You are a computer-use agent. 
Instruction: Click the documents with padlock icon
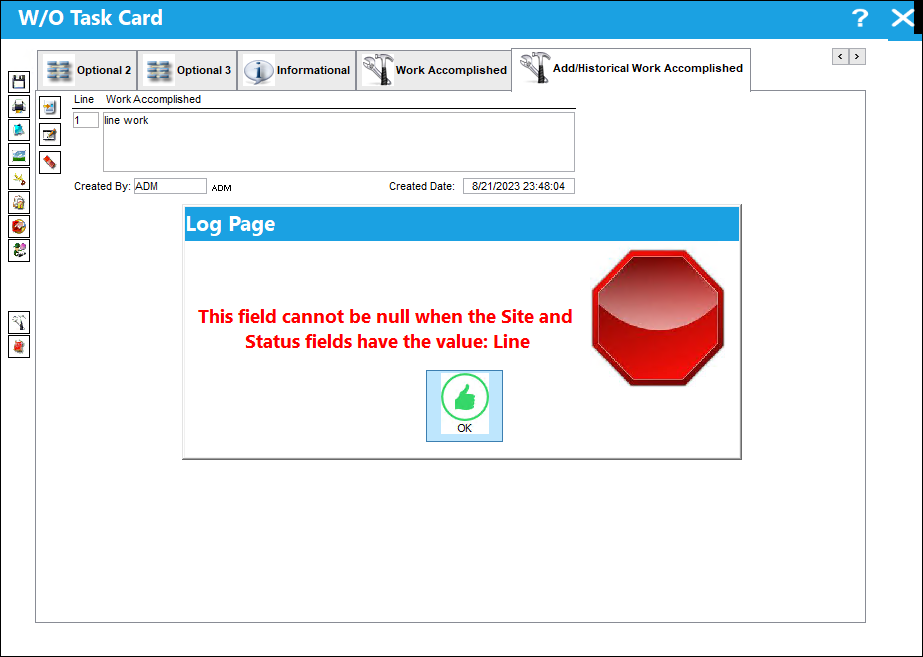tap(19, 203)
